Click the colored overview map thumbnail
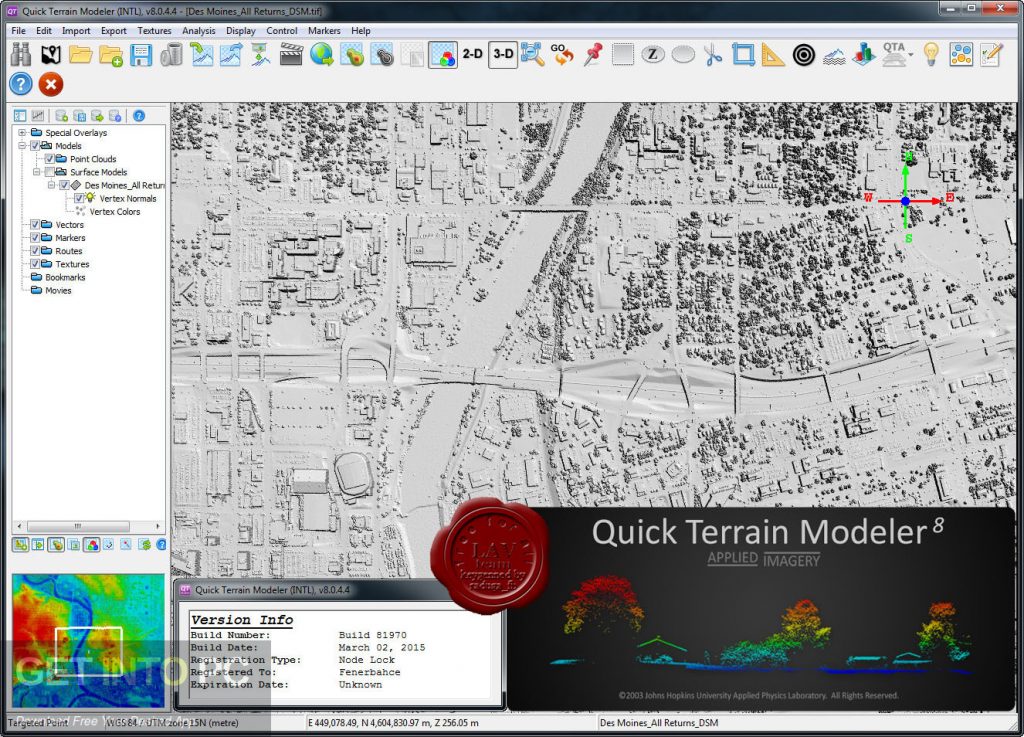The width and height of the screenshot is (1024, 737). click(88, 640)
